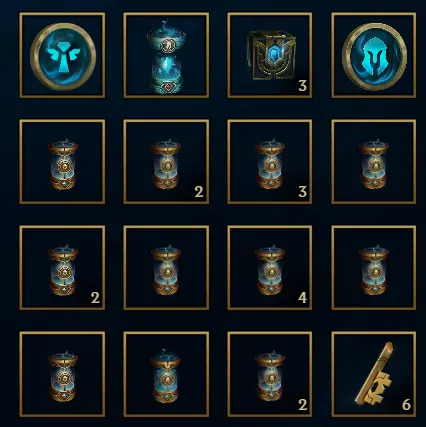
Task: Open the capsule directly below helmet token
Action: point(374,164)
